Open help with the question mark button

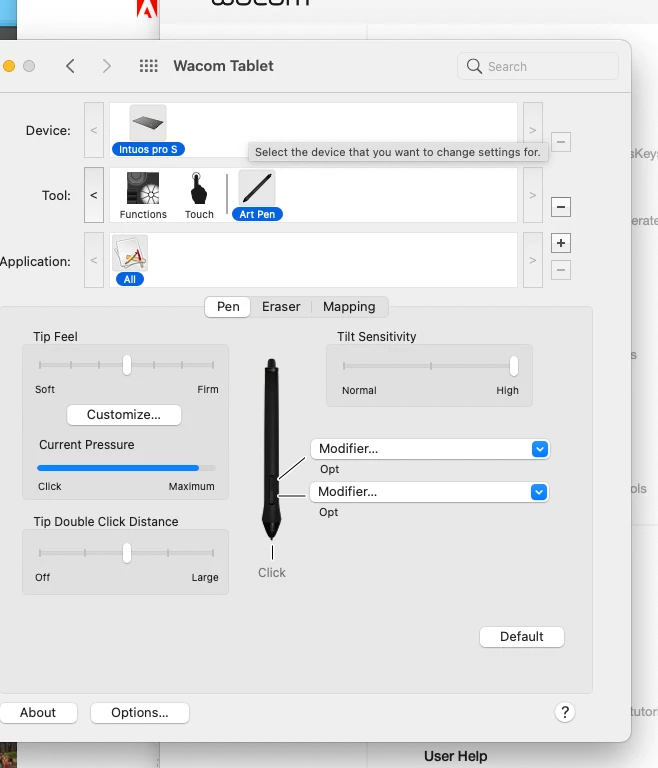(564, 712)
